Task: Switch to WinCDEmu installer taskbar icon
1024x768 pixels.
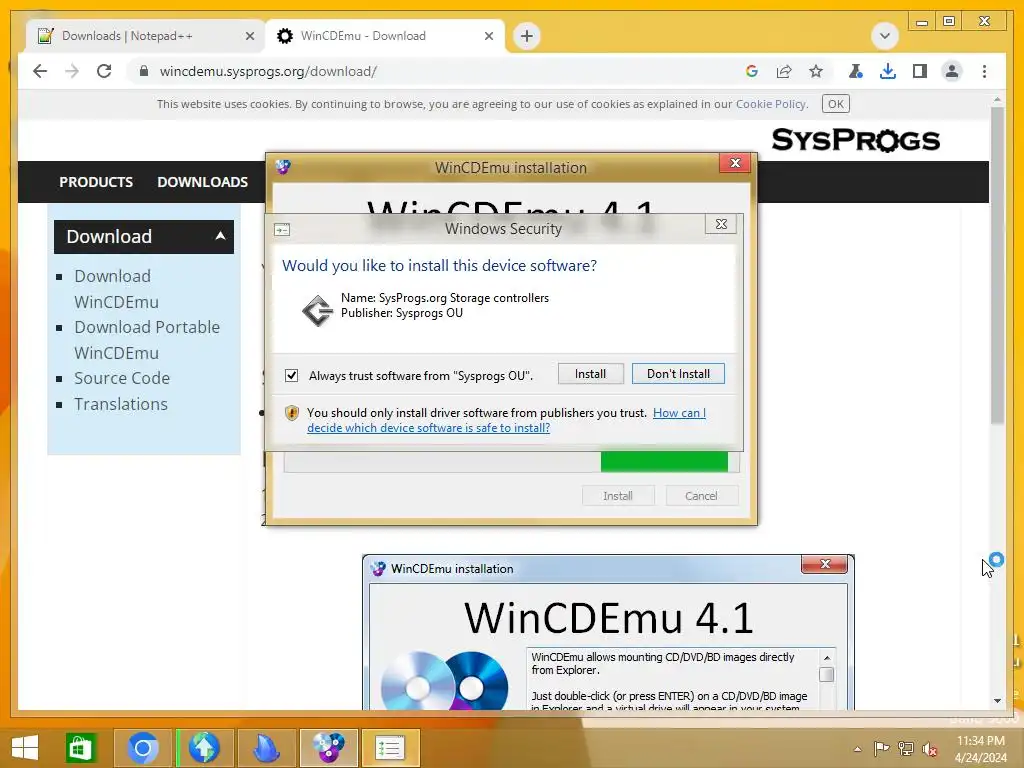Action: [x=328, y=748]
